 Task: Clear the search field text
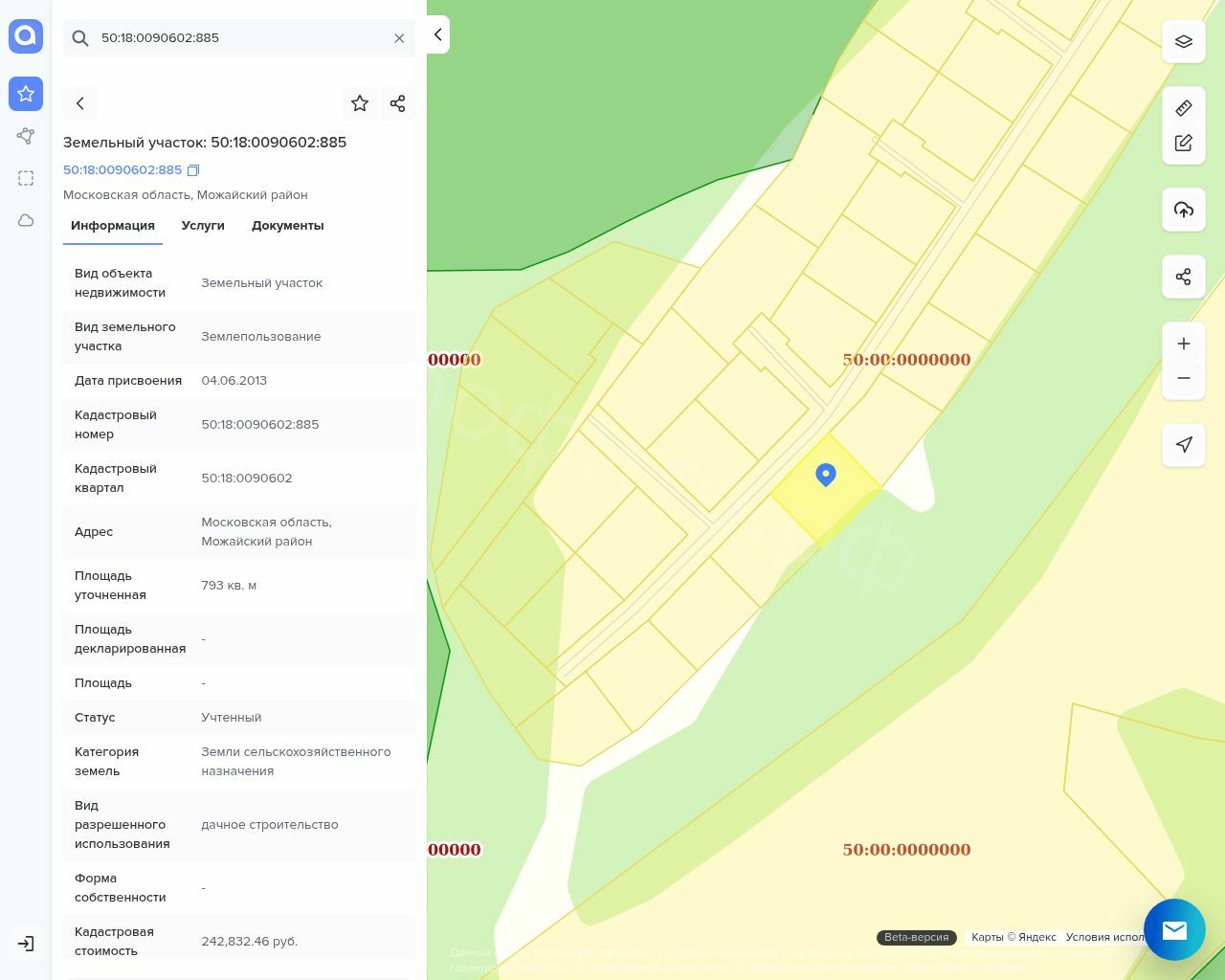tap(399, 38)
